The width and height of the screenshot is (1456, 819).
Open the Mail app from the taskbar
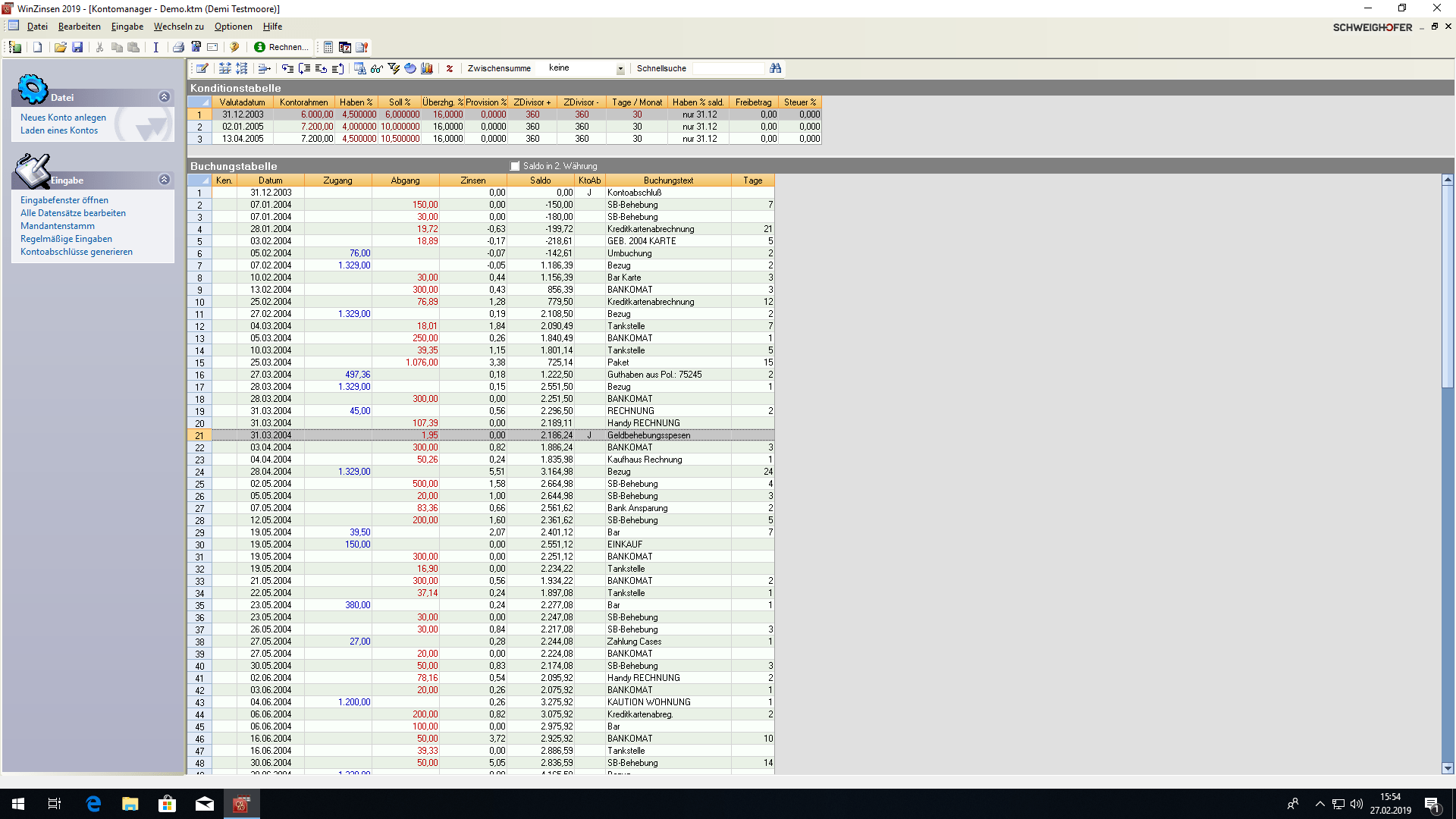tap(205, 804)
